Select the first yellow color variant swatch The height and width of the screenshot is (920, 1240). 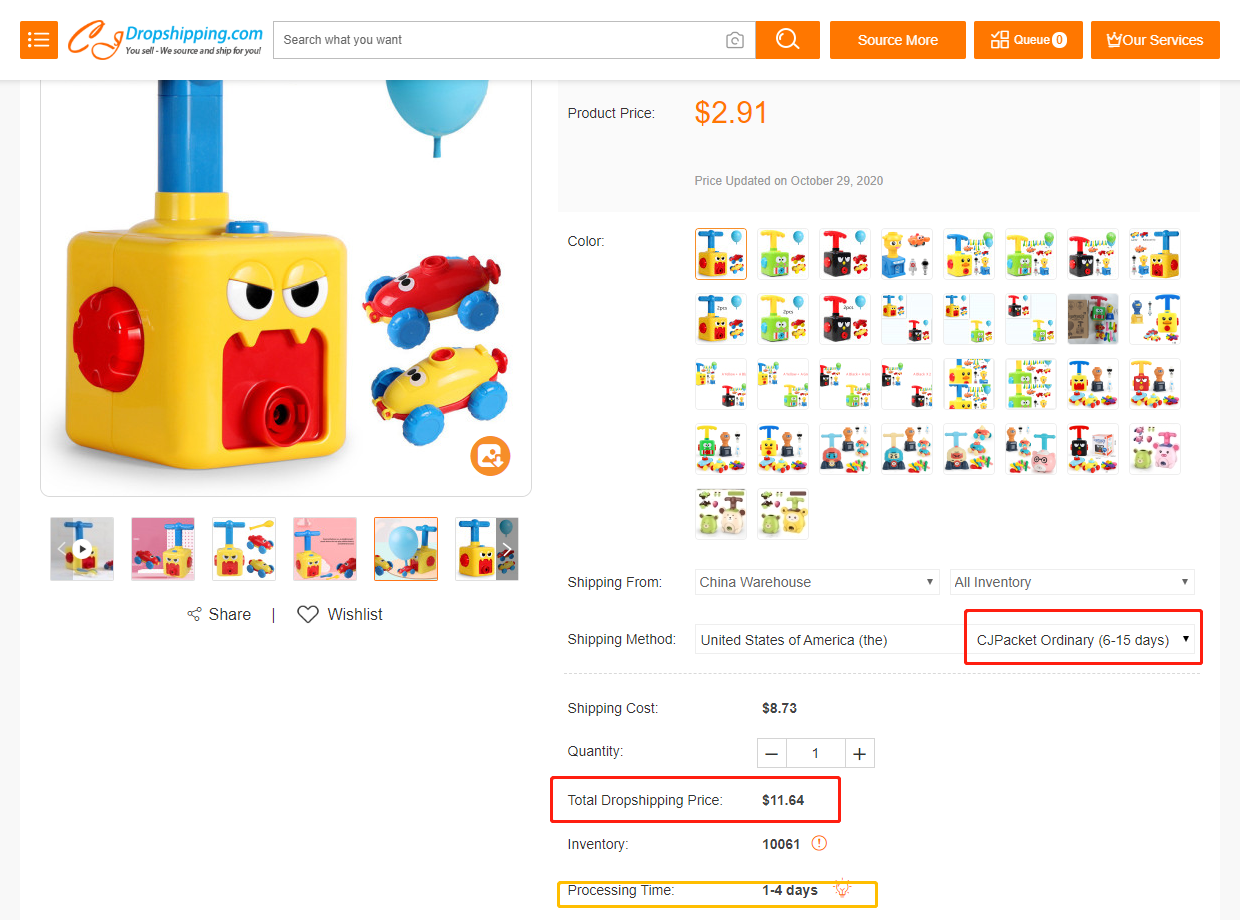pyautogui.click(x=721, y=254)
